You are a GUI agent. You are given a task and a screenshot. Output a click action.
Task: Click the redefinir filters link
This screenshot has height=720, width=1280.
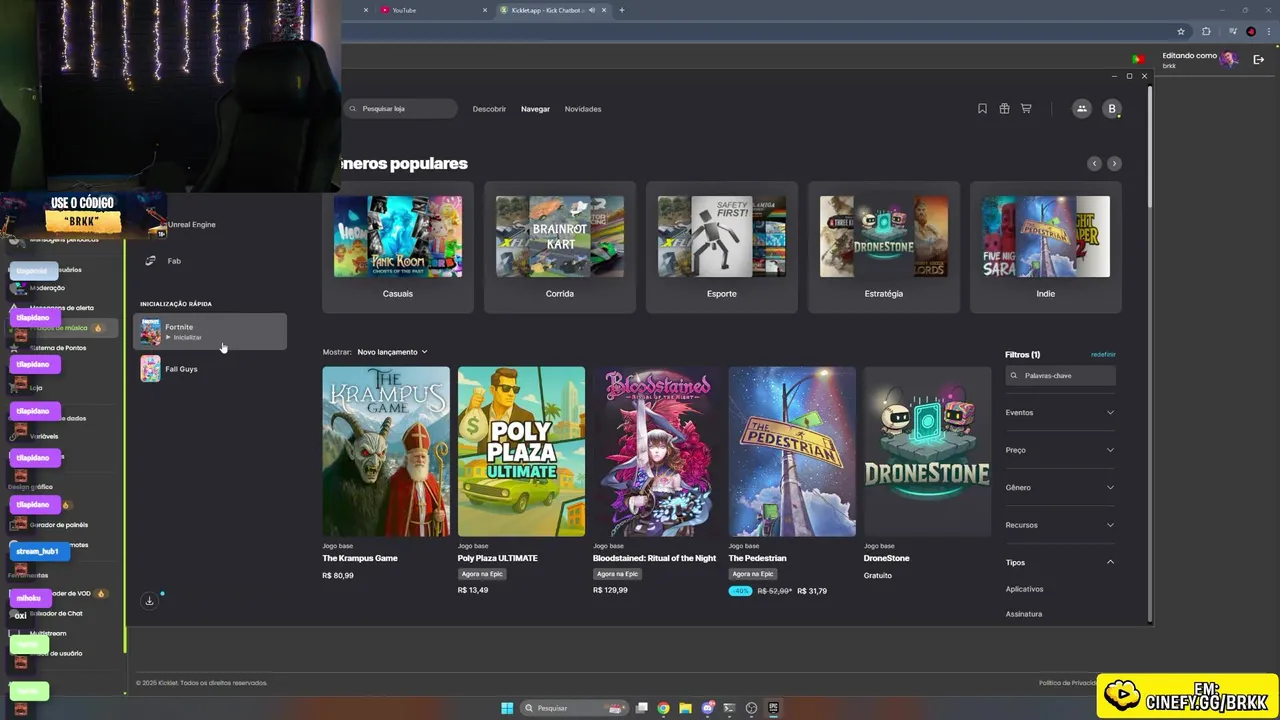pyautogui.click(x=1103, y=354)
